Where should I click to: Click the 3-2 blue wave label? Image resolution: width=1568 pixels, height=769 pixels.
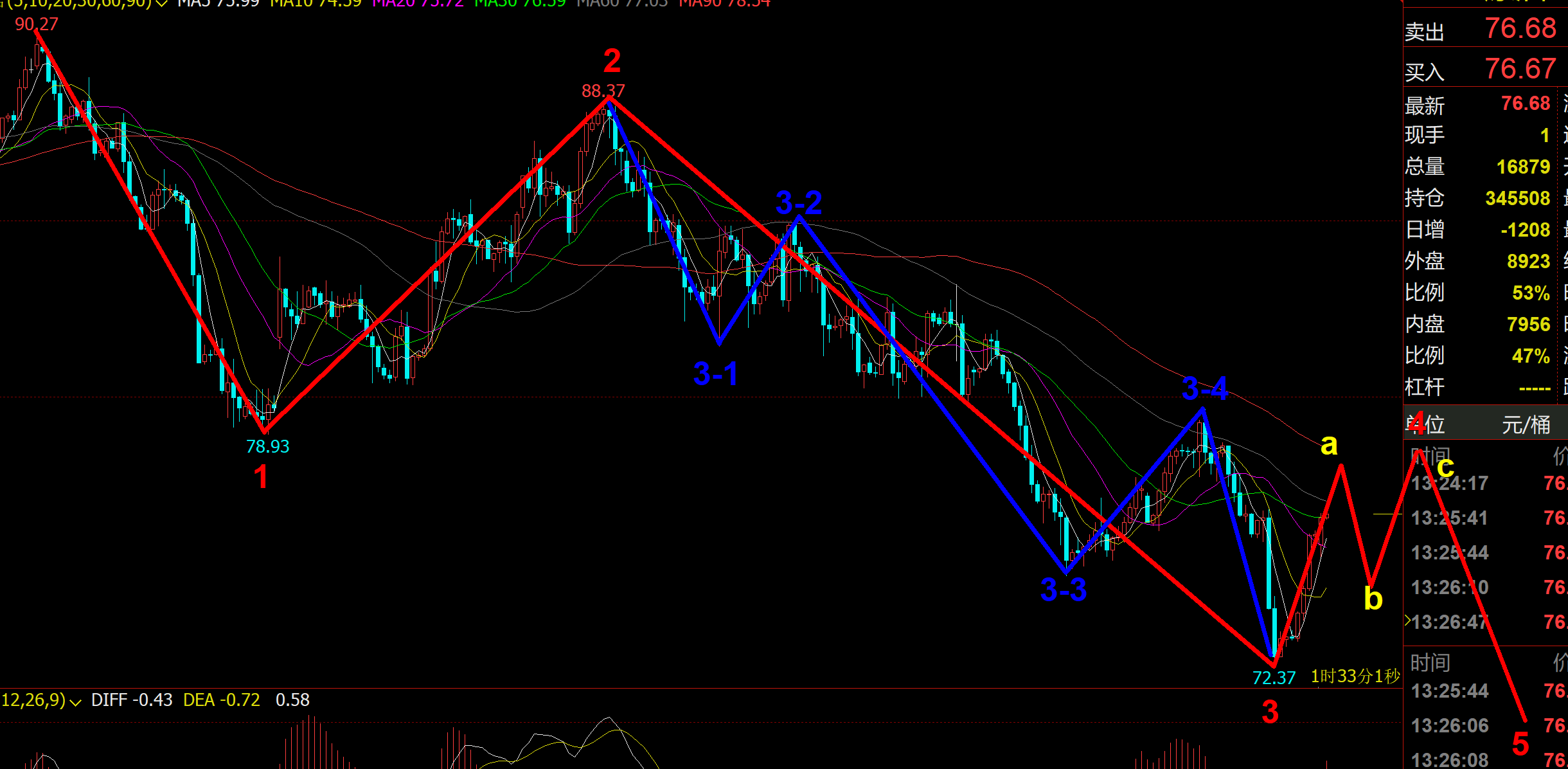coord(799,203)
